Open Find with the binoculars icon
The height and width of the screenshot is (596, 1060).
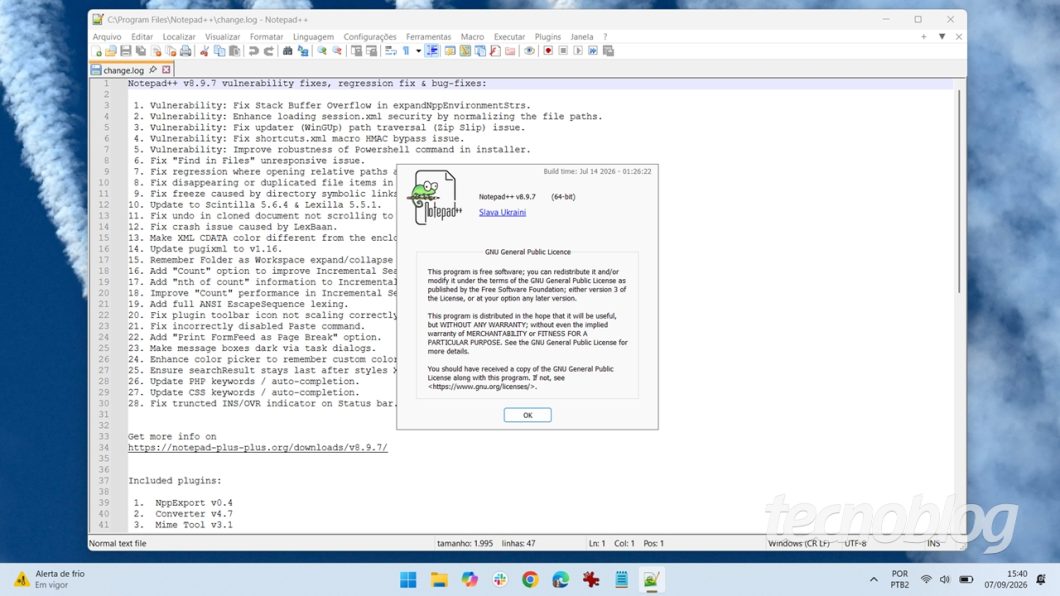[x=288, y=51]
